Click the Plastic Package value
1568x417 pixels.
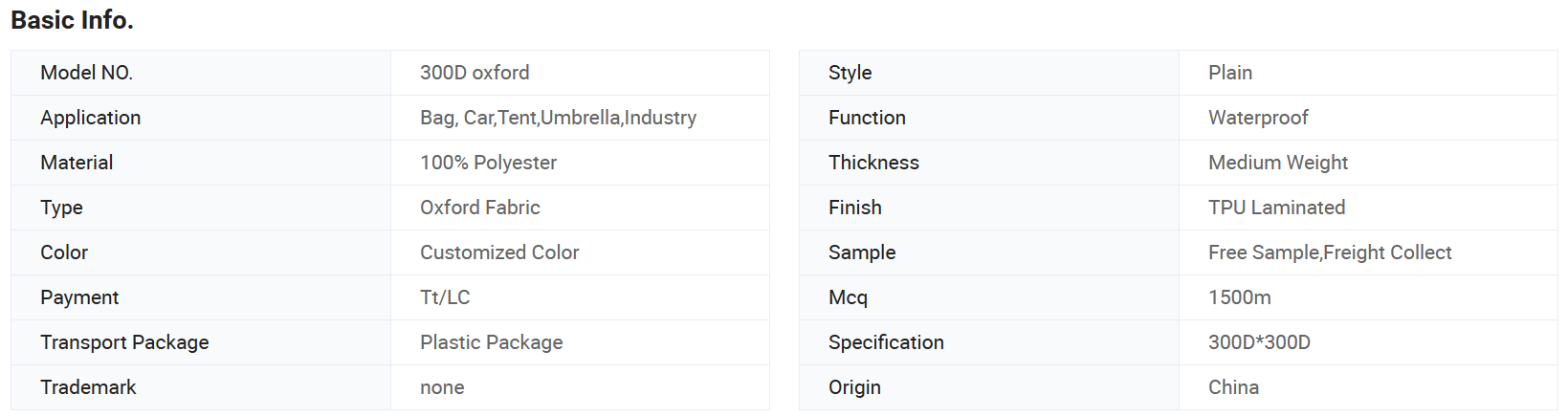coord(491,342)
